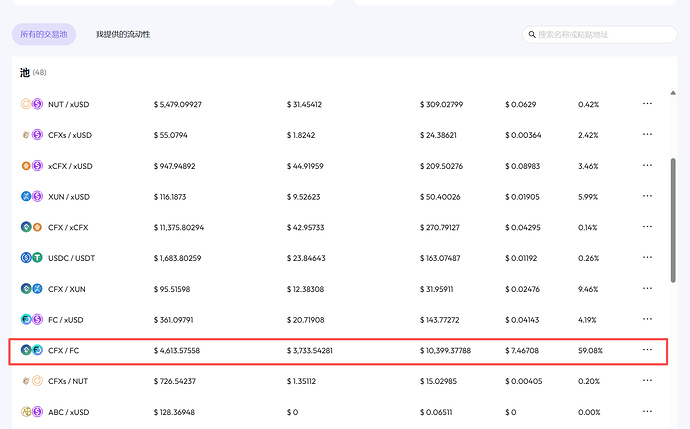The width and height of the screenshot is (690, 429).
Task: Open three-dot menu for XUN / xUSD row
Action: click(x=647, y=196)
